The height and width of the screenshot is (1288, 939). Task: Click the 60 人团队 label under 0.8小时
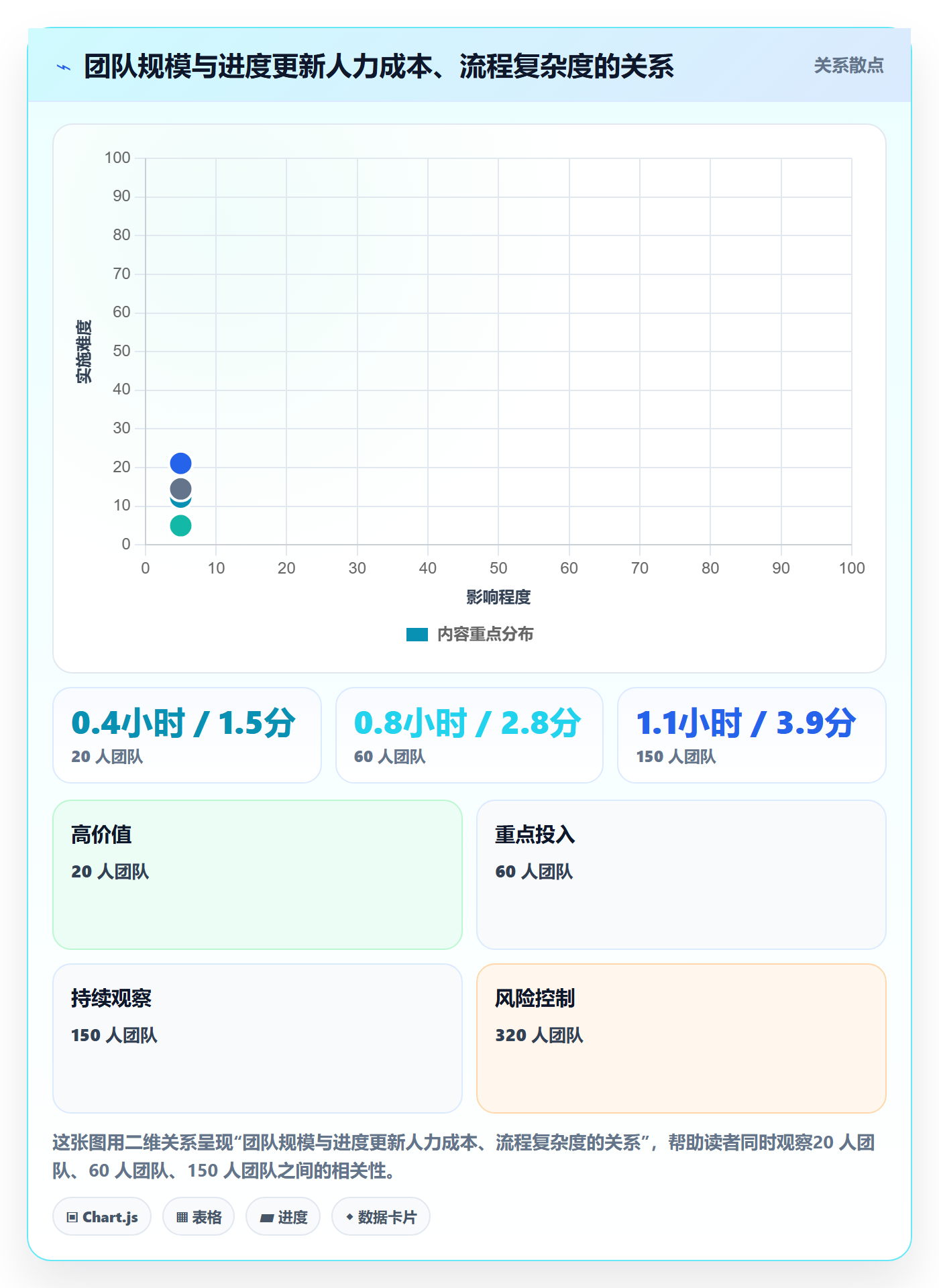click(390, 757)
